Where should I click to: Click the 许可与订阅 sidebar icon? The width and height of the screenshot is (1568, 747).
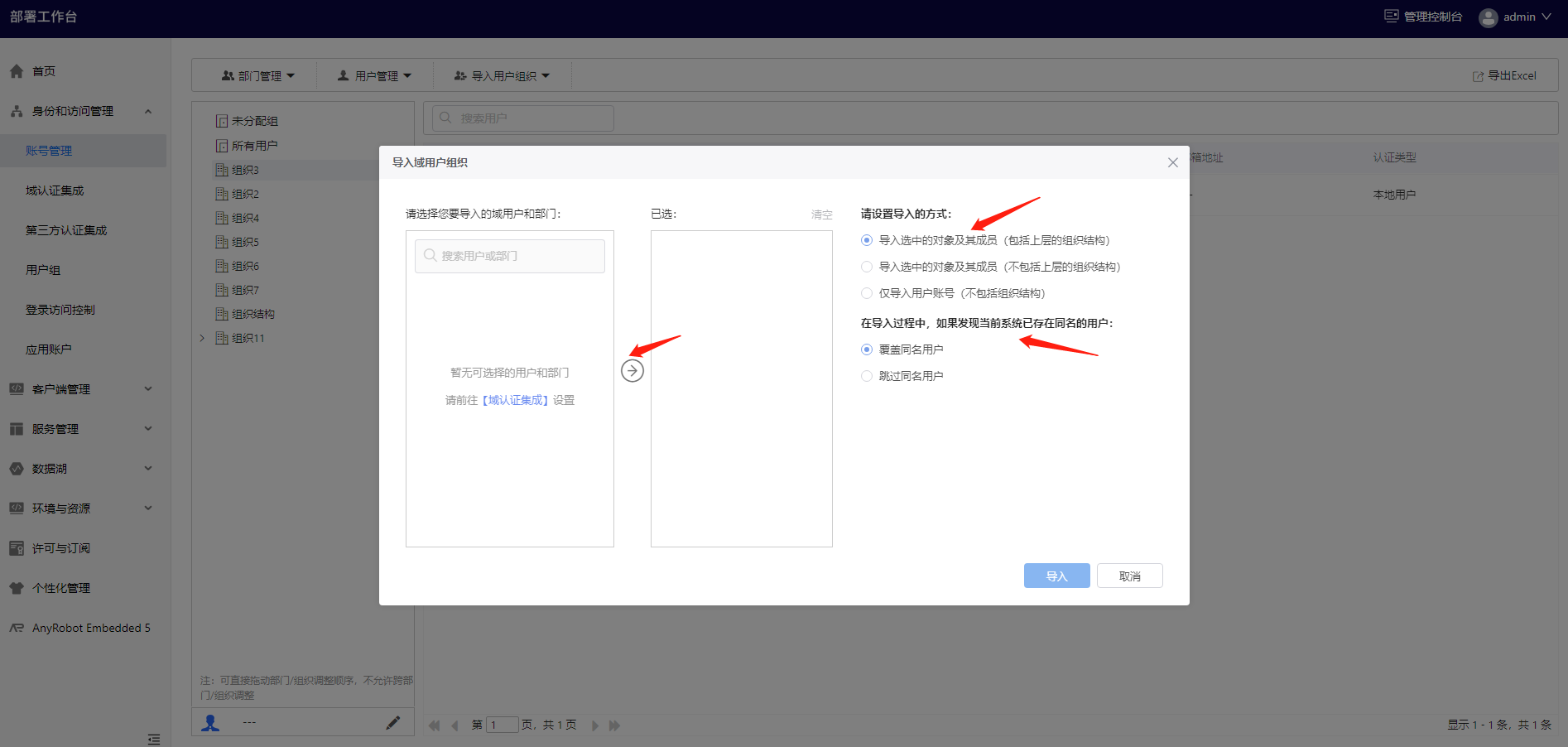click(x=17, y=548)
